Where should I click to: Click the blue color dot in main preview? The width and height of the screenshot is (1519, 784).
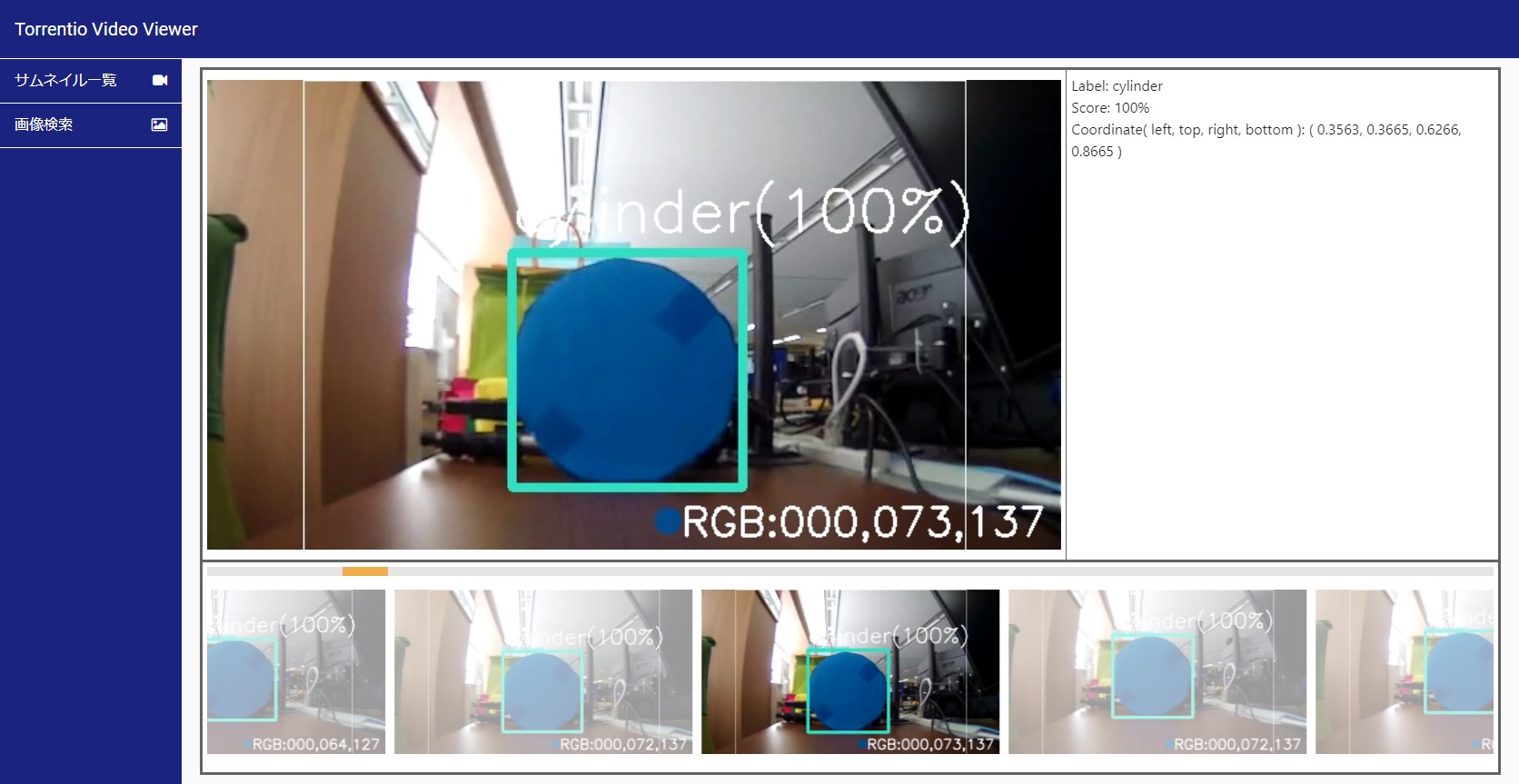(x=668, y=521)
